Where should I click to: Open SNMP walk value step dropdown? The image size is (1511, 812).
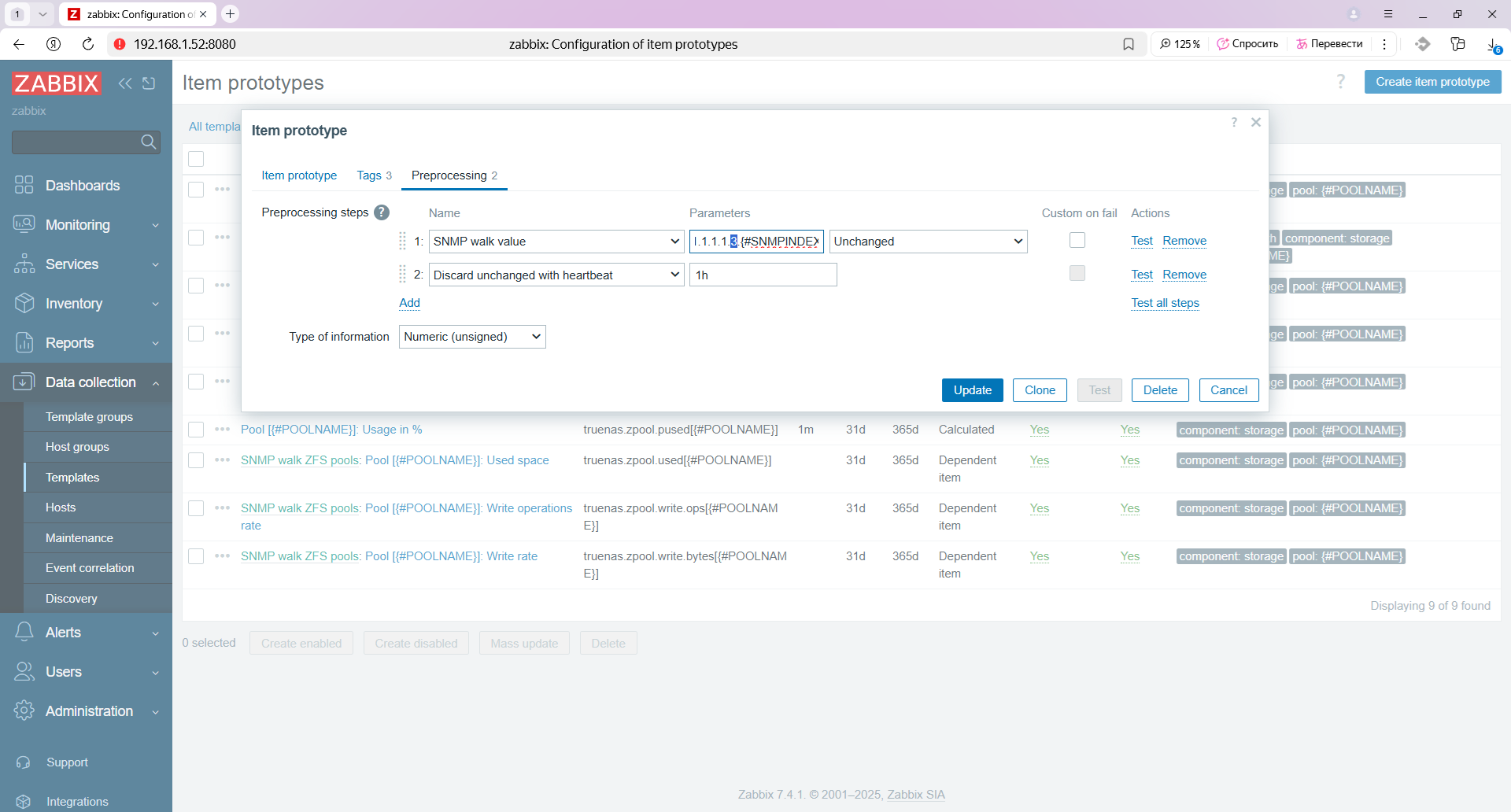556,242
